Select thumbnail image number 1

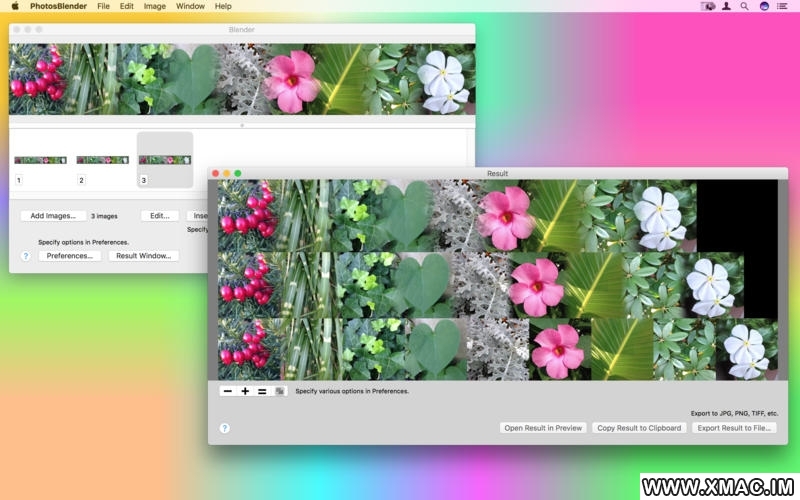click(x=40, y=160)
